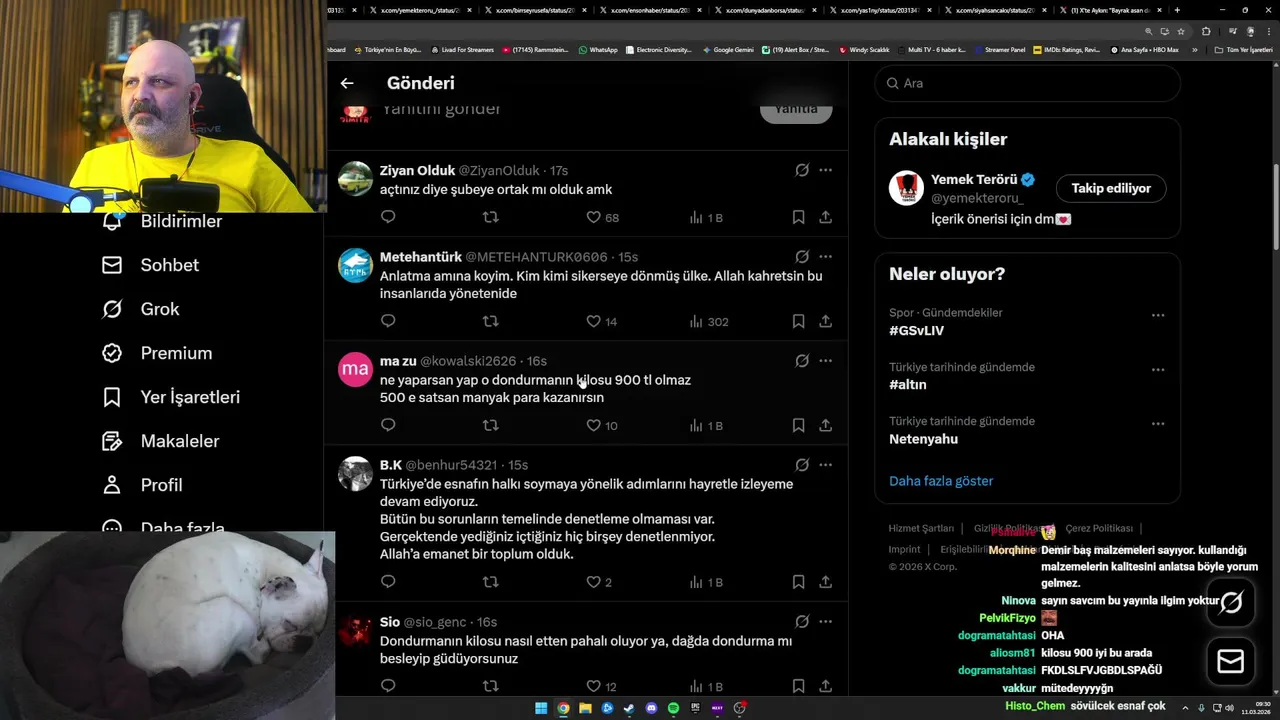Viewport: 1280px width, 720px height.
Task: Click Takip ediliyor button for Yemek Terörü
Action: (1111, 188)
